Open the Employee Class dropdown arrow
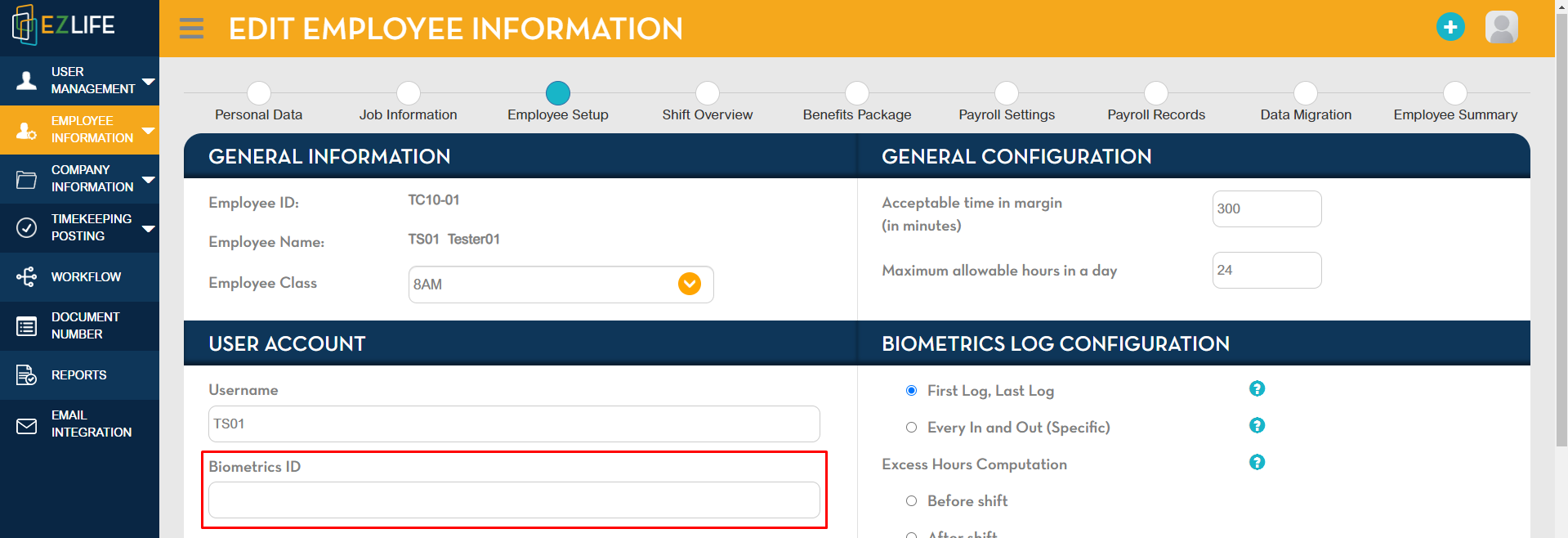Screen dimensions: 1568x538 point(690,284)
